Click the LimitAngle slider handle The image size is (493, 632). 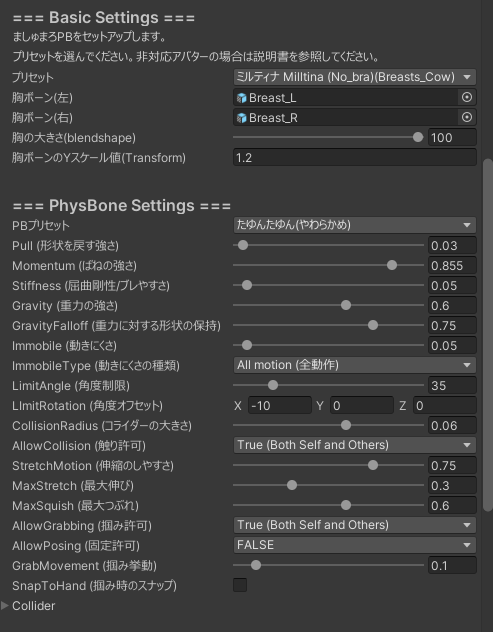pyautogui.click(x=273, y=385)
